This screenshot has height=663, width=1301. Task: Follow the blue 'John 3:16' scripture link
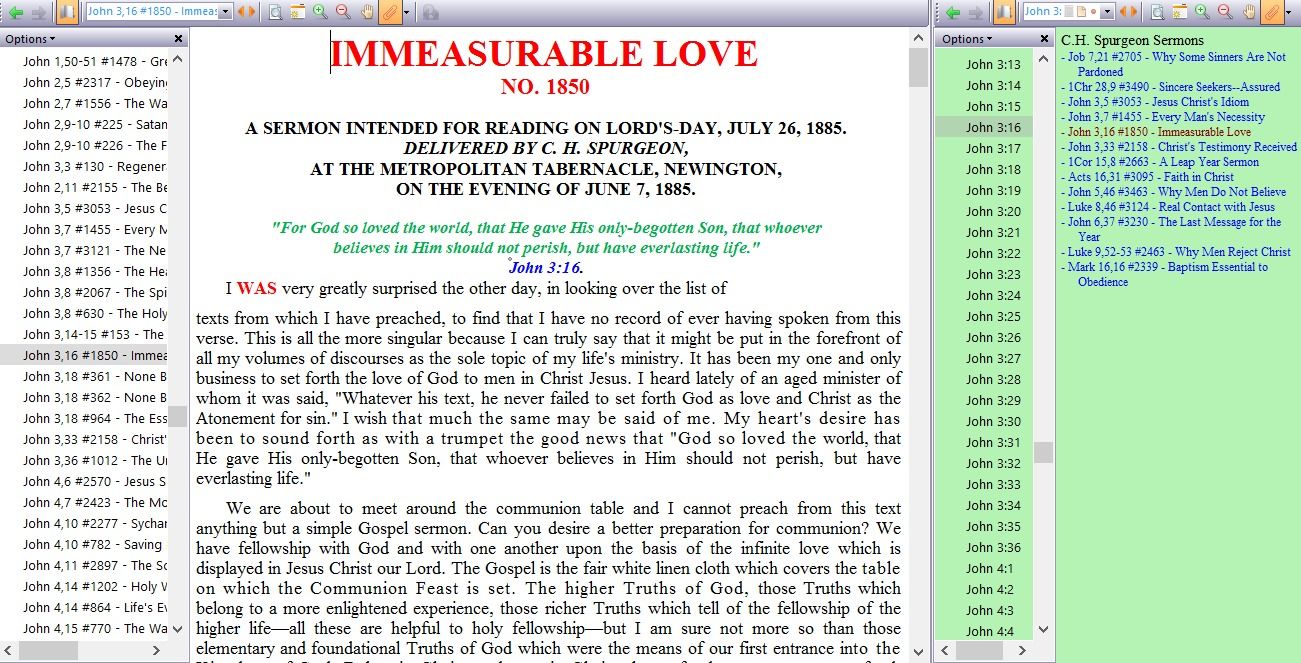[x=546, y=267]
